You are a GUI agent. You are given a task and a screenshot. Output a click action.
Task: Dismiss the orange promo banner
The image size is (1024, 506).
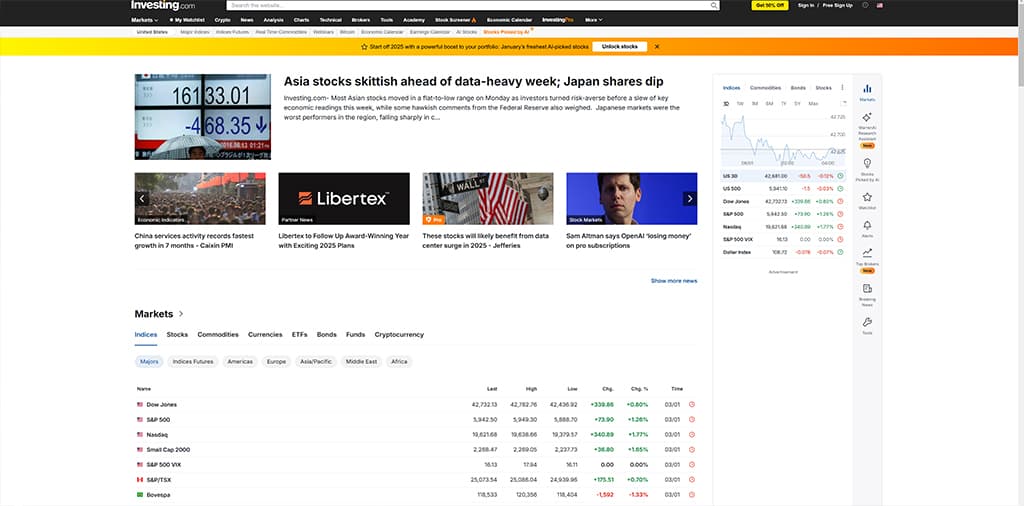657,47
